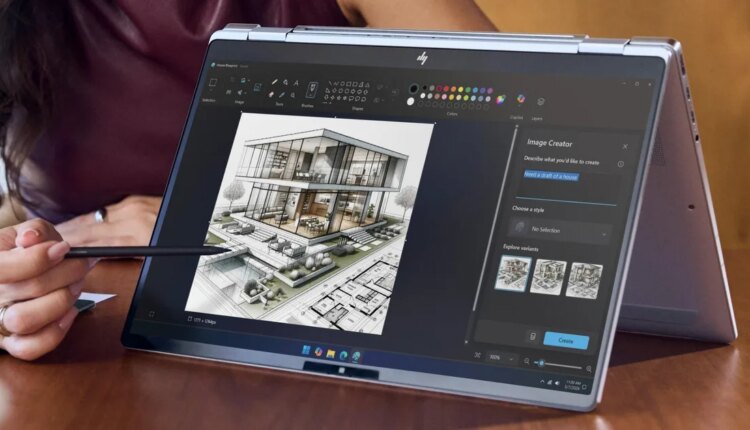Click the zoom slider handle
The height and width of the screenshot is (430, 750).
click(541, 362)
